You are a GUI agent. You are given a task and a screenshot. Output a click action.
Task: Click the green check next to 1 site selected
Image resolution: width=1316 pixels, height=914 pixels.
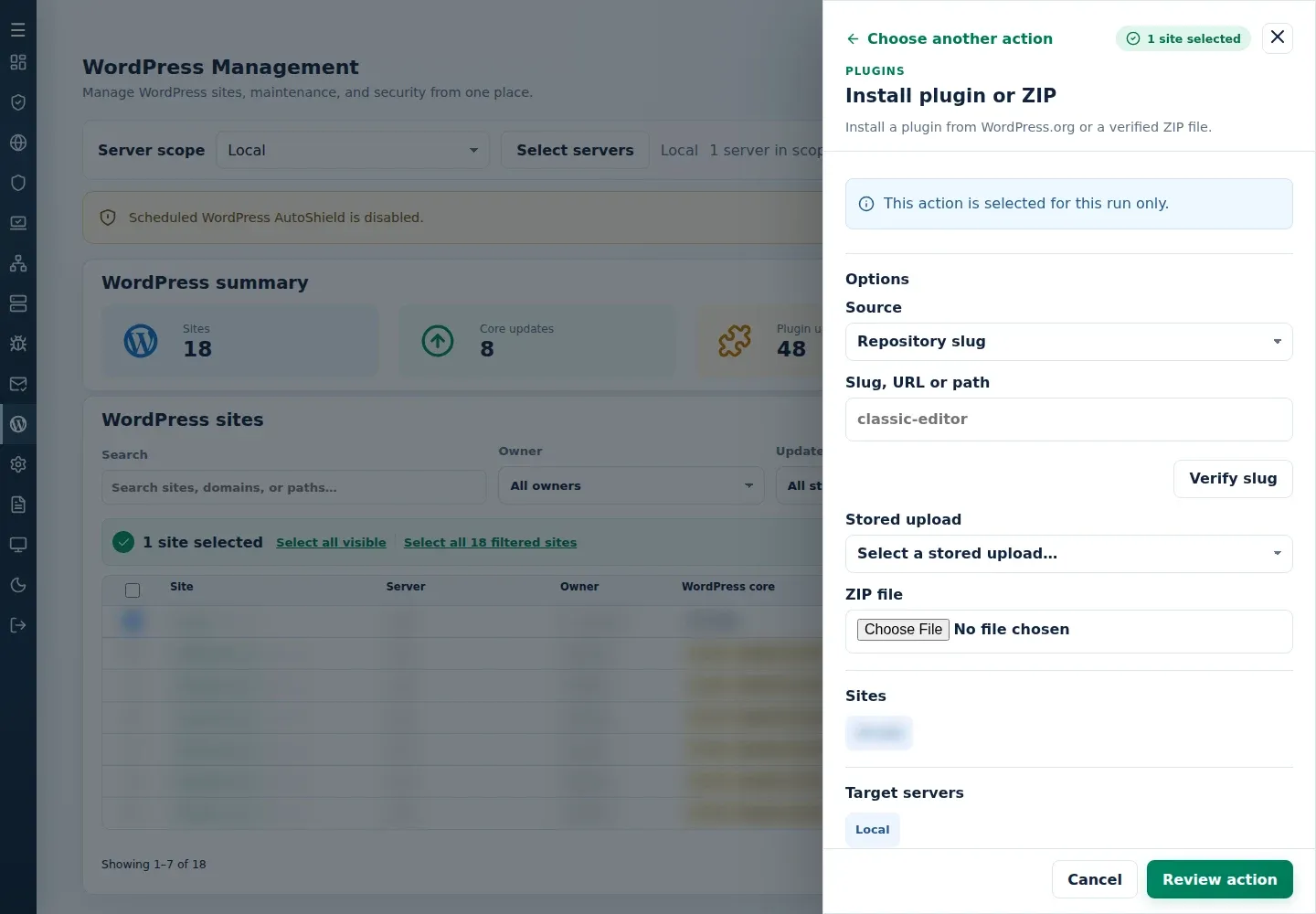coord(123,542)
